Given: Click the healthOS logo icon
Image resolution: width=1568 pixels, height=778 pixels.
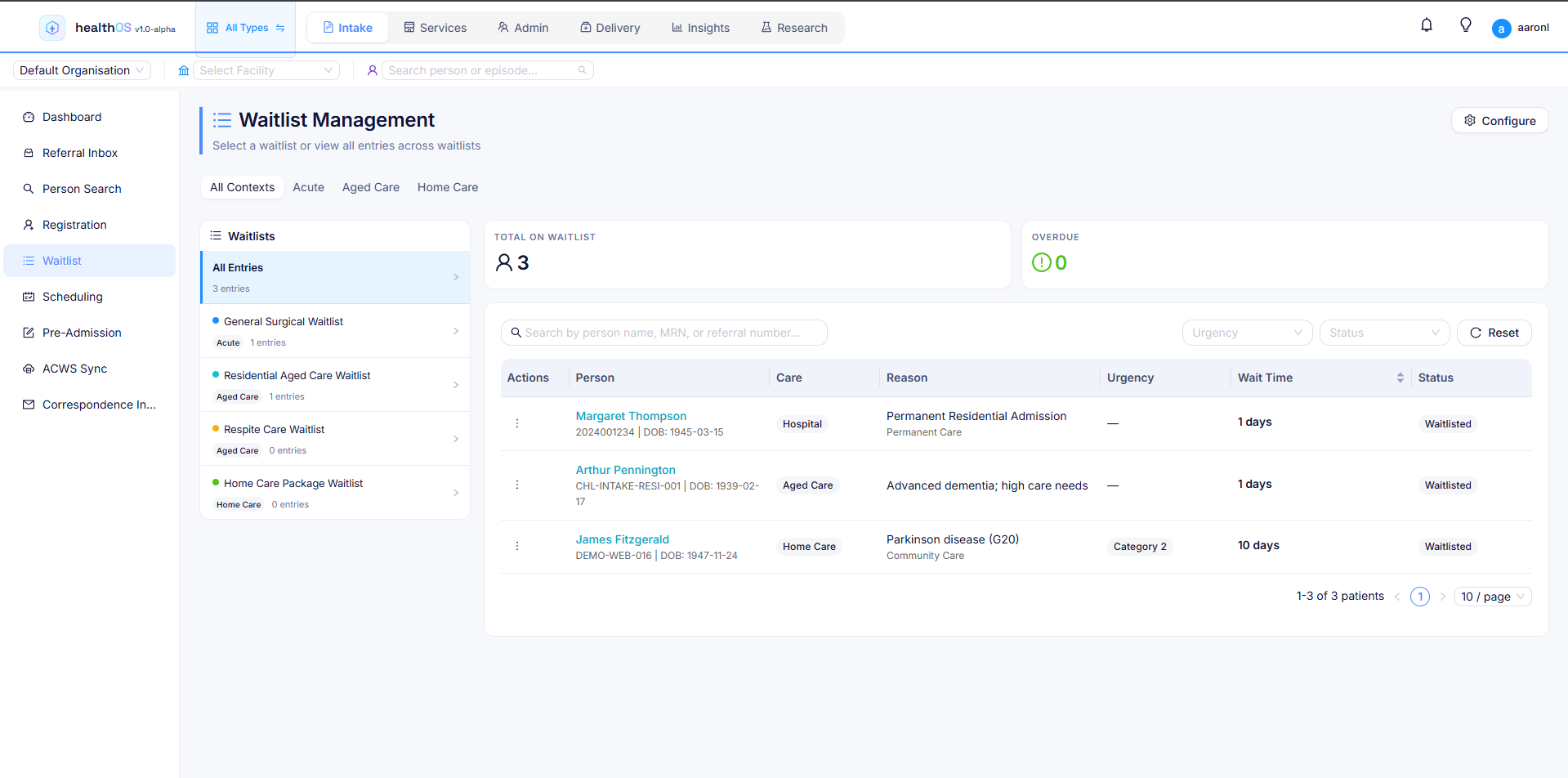Looking at the screenshot, I should tap(52, 28).
